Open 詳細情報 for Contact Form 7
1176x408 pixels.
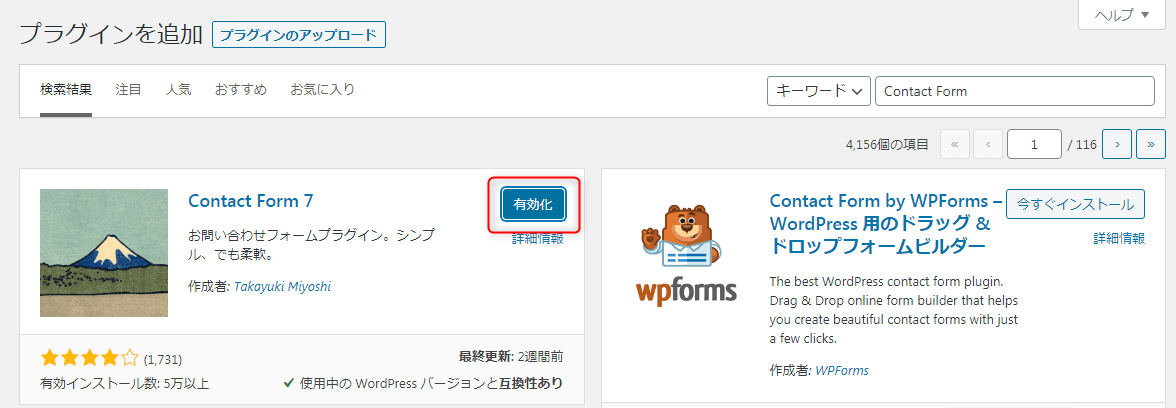538,239
